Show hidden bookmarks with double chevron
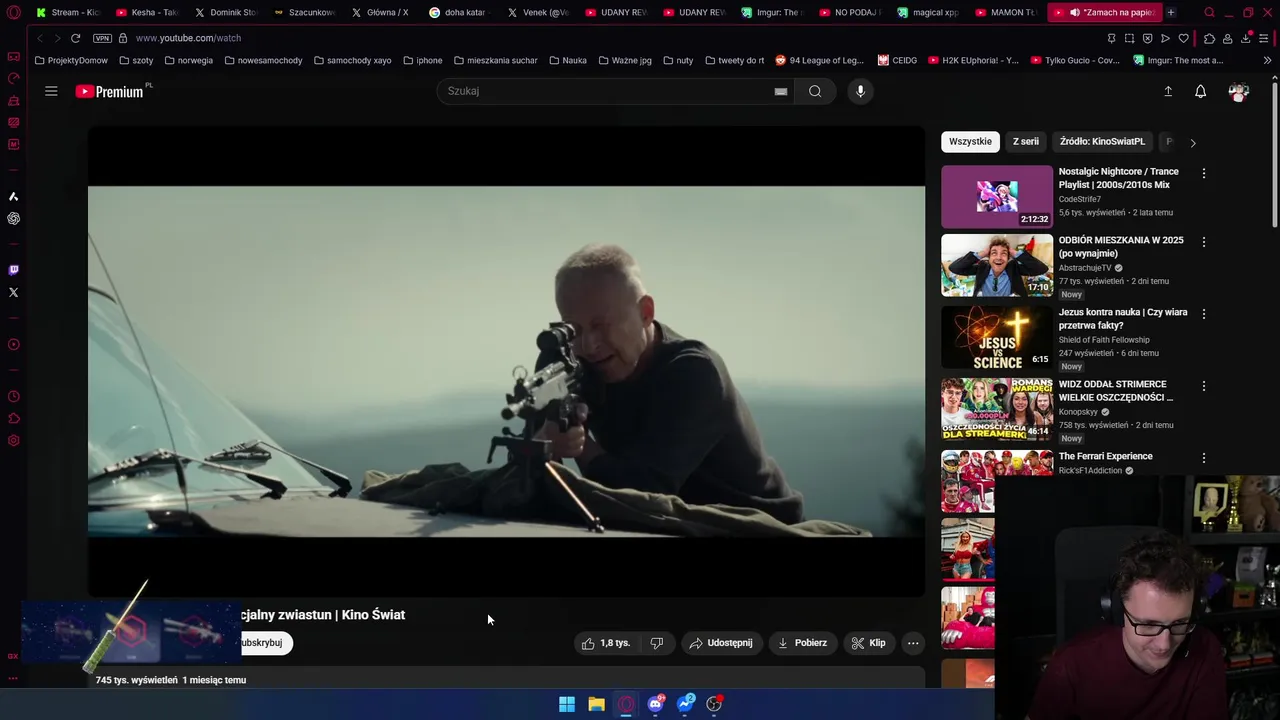Image resolution: width=1280 pixels, height=720 pixels. (x=1267, y=60)
